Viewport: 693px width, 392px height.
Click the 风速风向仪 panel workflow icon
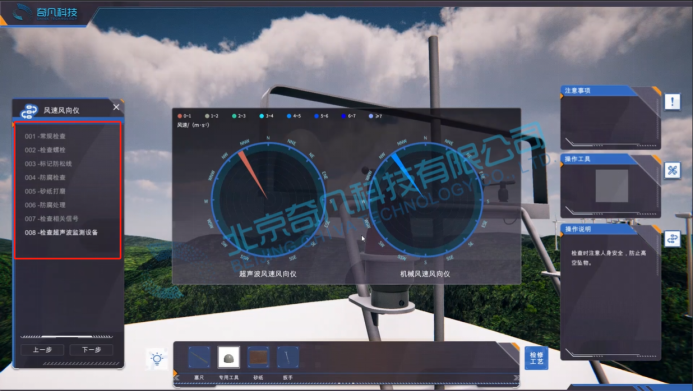29,110
